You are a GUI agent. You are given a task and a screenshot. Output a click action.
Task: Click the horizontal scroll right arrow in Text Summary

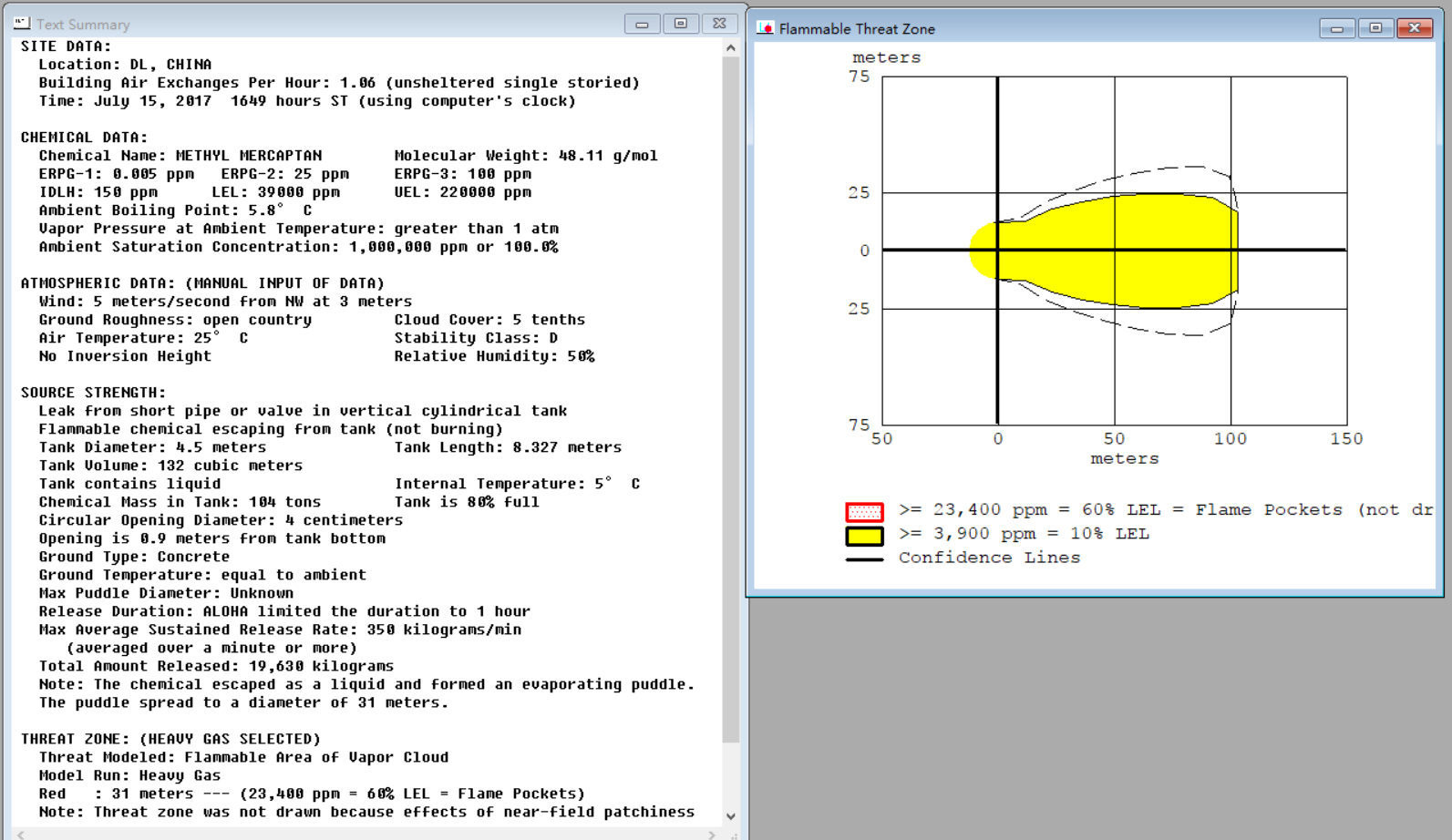coord(712,835)
